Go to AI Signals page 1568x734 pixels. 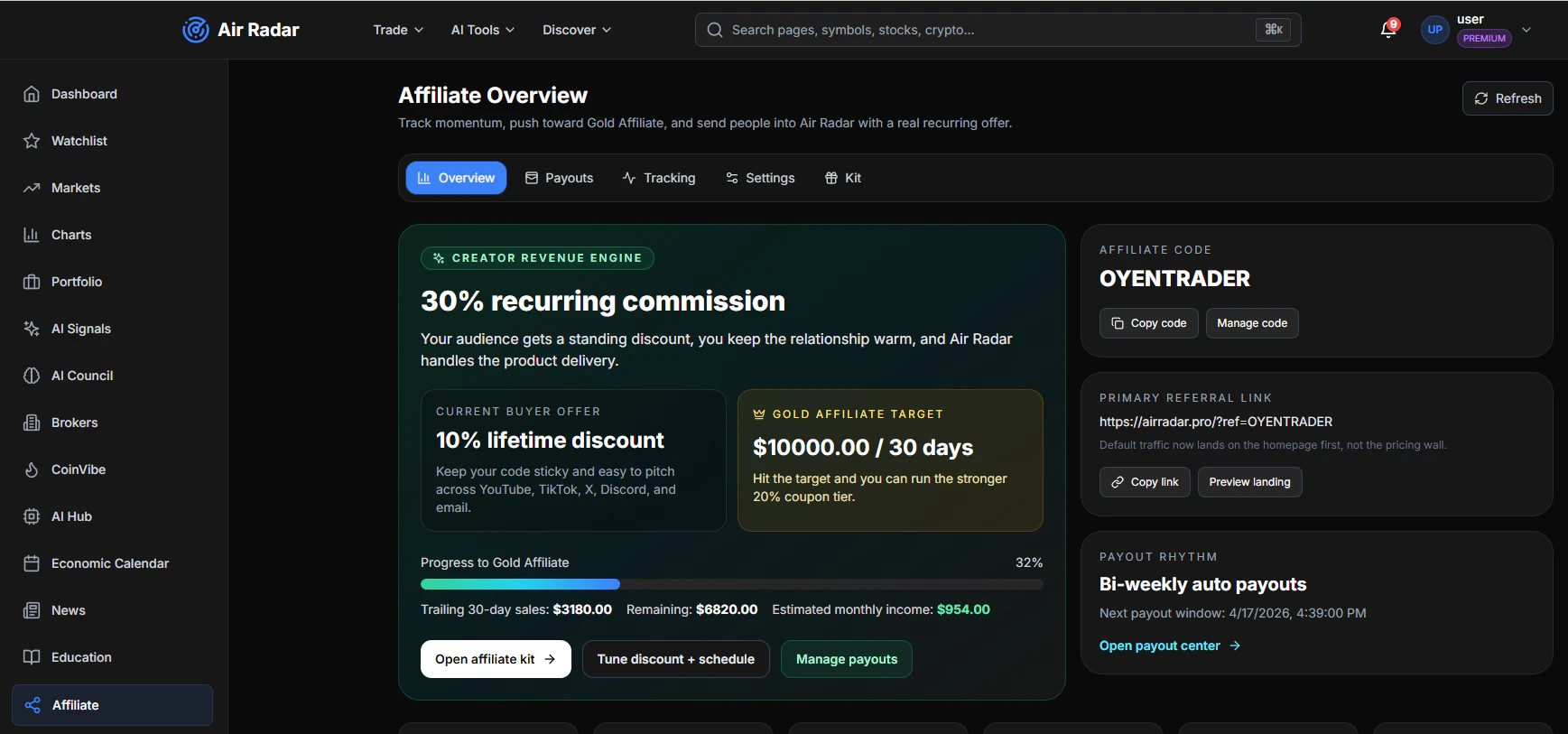tap(113, 329)
